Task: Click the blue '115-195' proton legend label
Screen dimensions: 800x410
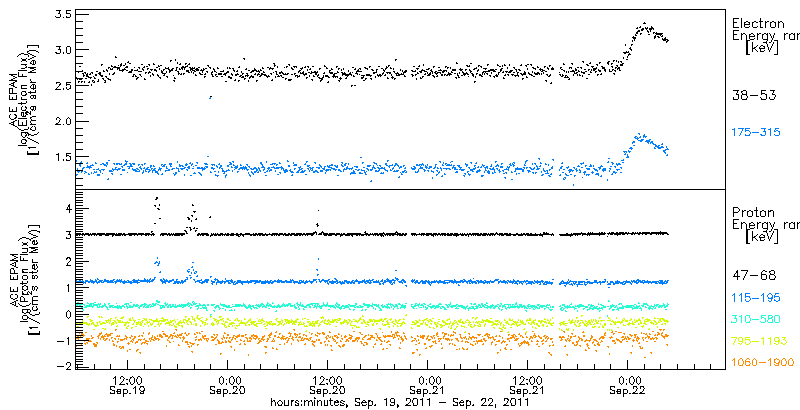Action: (756, 298)
